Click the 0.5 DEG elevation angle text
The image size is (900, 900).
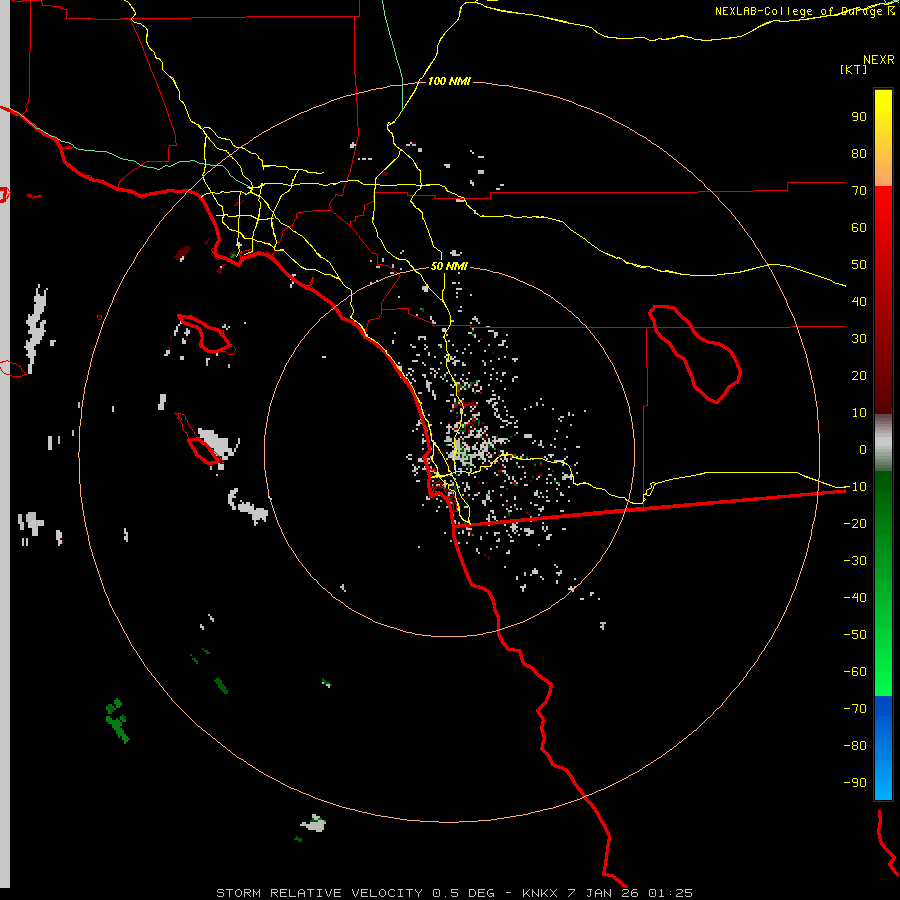(463, 893)
